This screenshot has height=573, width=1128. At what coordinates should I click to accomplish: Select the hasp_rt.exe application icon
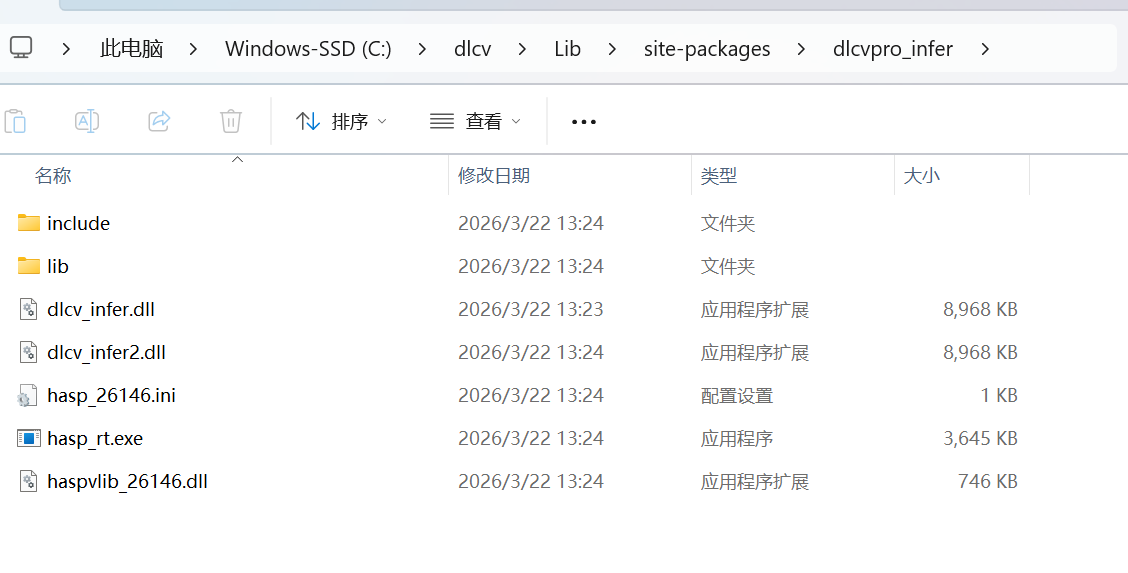point(29,438)
